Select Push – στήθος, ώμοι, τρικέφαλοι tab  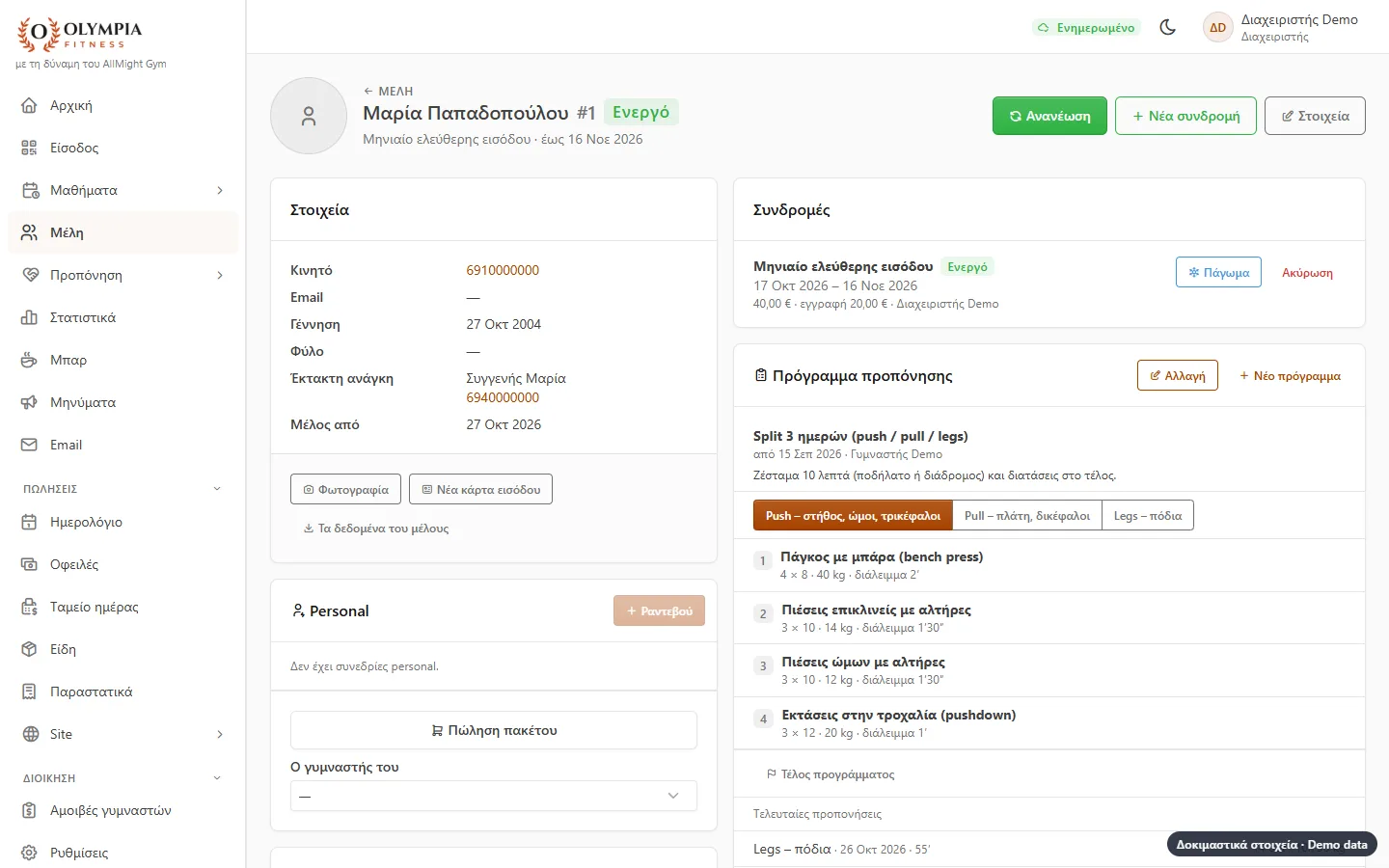(853, 516)
